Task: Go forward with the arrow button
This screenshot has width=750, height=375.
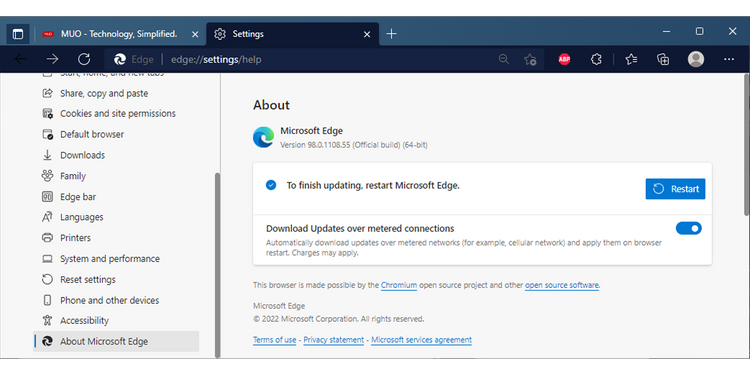Action: 52,59
